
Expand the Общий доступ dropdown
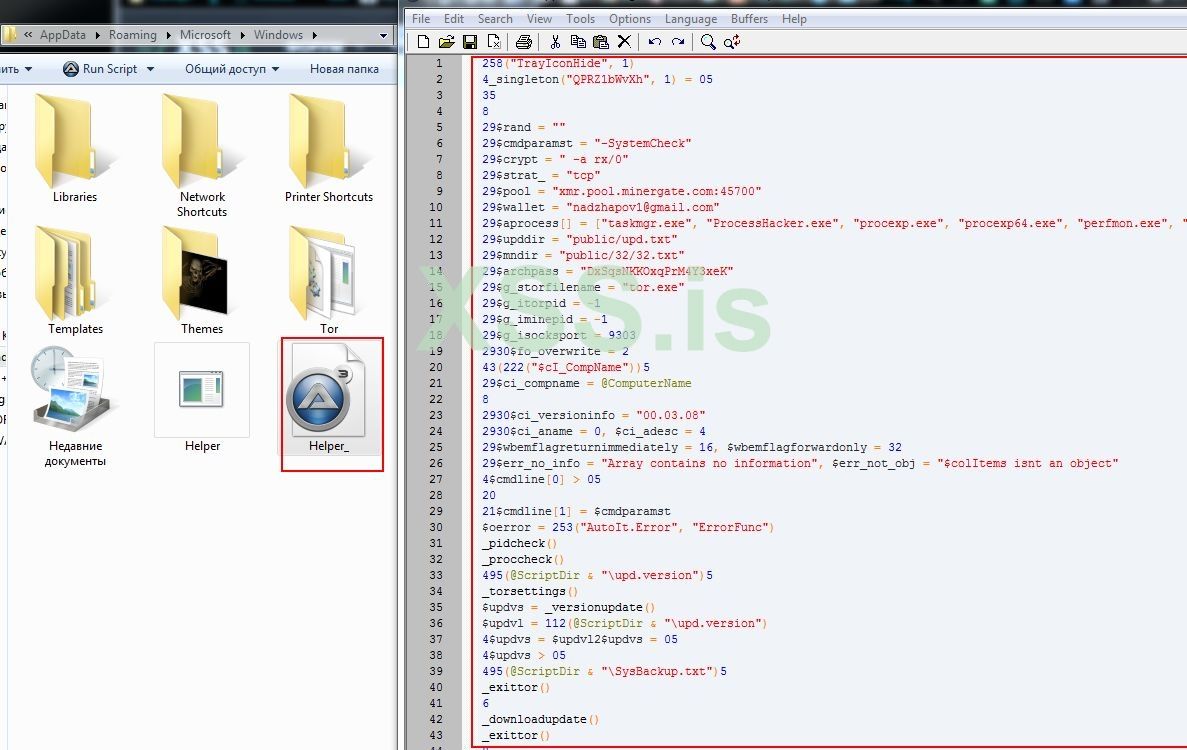click(276, 69)
